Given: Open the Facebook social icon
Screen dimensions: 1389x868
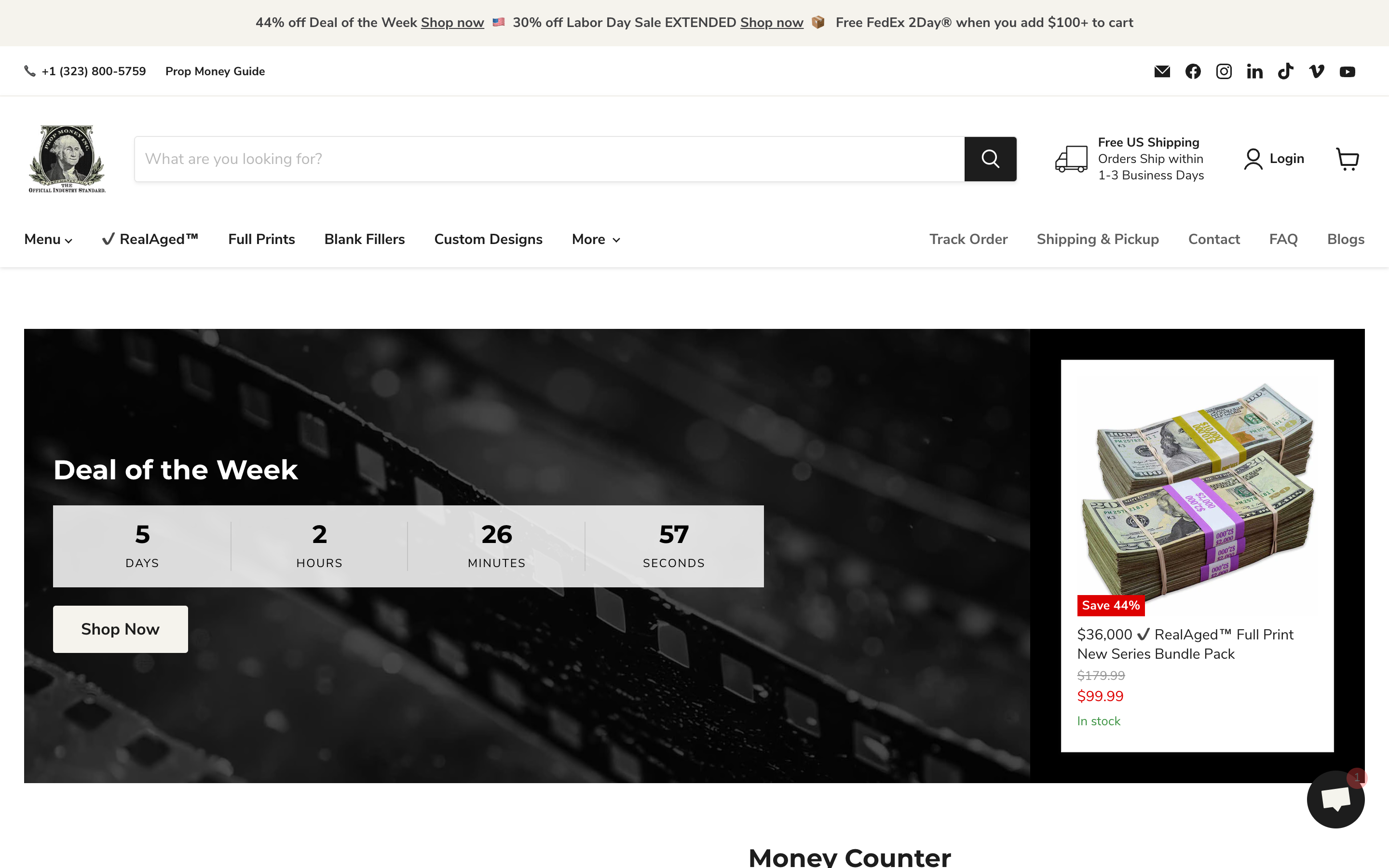Looking at the screenshot, I should (1193, 71).
